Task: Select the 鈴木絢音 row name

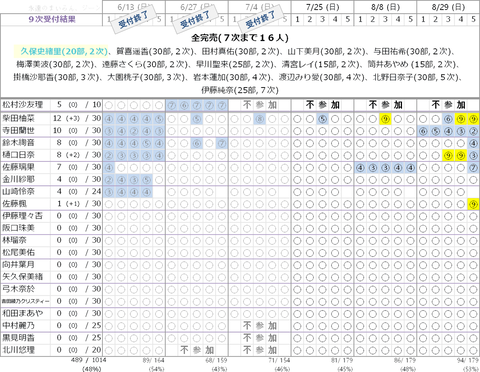Action: tap(18, 143)
